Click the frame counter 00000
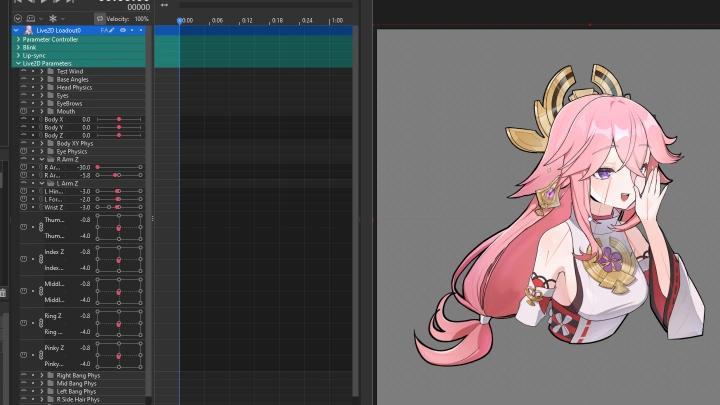The width and height of the screenshot is (720, 405). (x=138, y=7)
